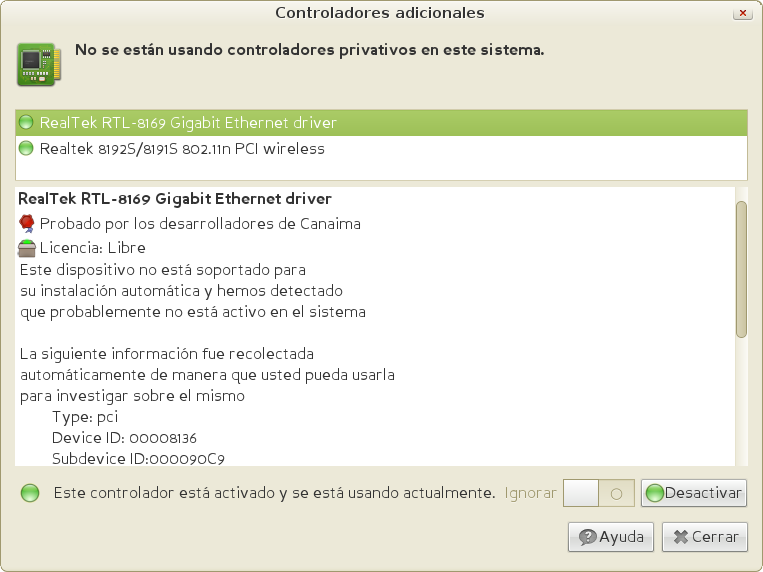This screenshot has height=572, width=763.
Task: Click the 'Este controlador está activado' status text
Action: [274, 493]
